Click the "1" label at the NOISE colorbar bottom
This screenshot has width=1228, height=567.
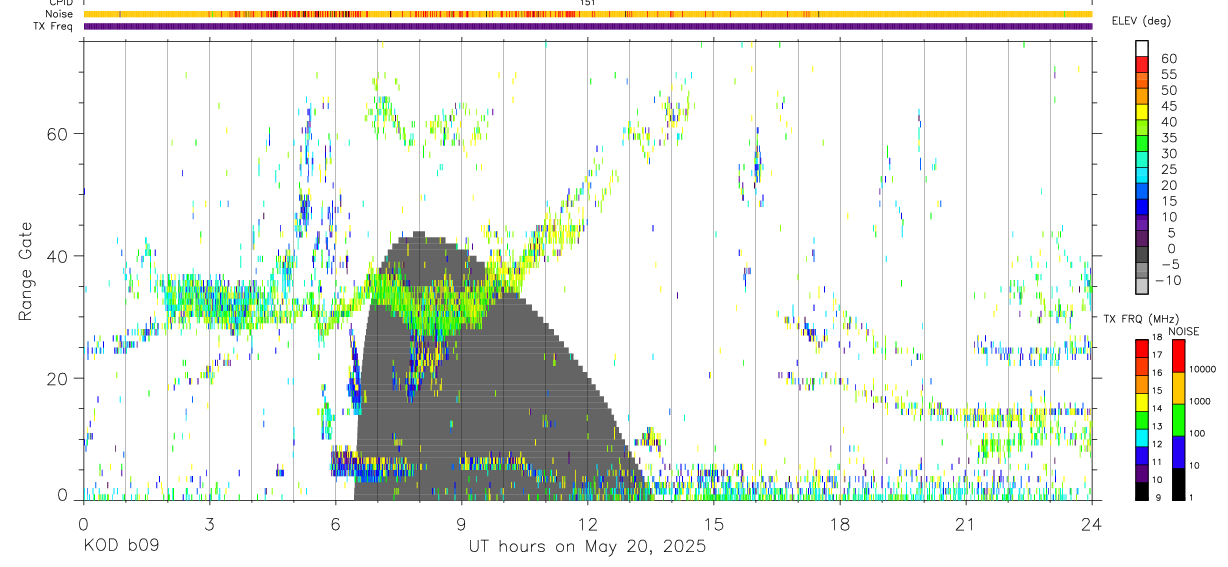point(1190,497)
